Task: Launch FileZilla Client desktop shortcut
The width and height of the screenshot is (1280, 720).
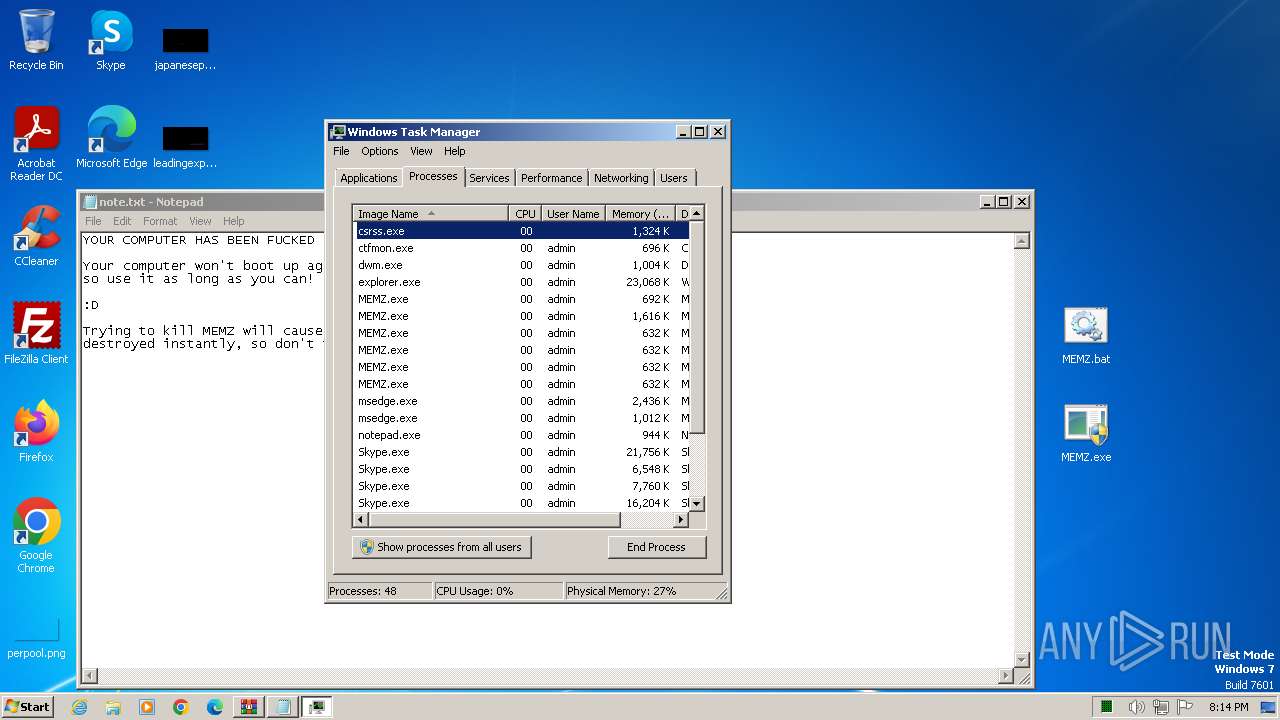Action: 36,334
